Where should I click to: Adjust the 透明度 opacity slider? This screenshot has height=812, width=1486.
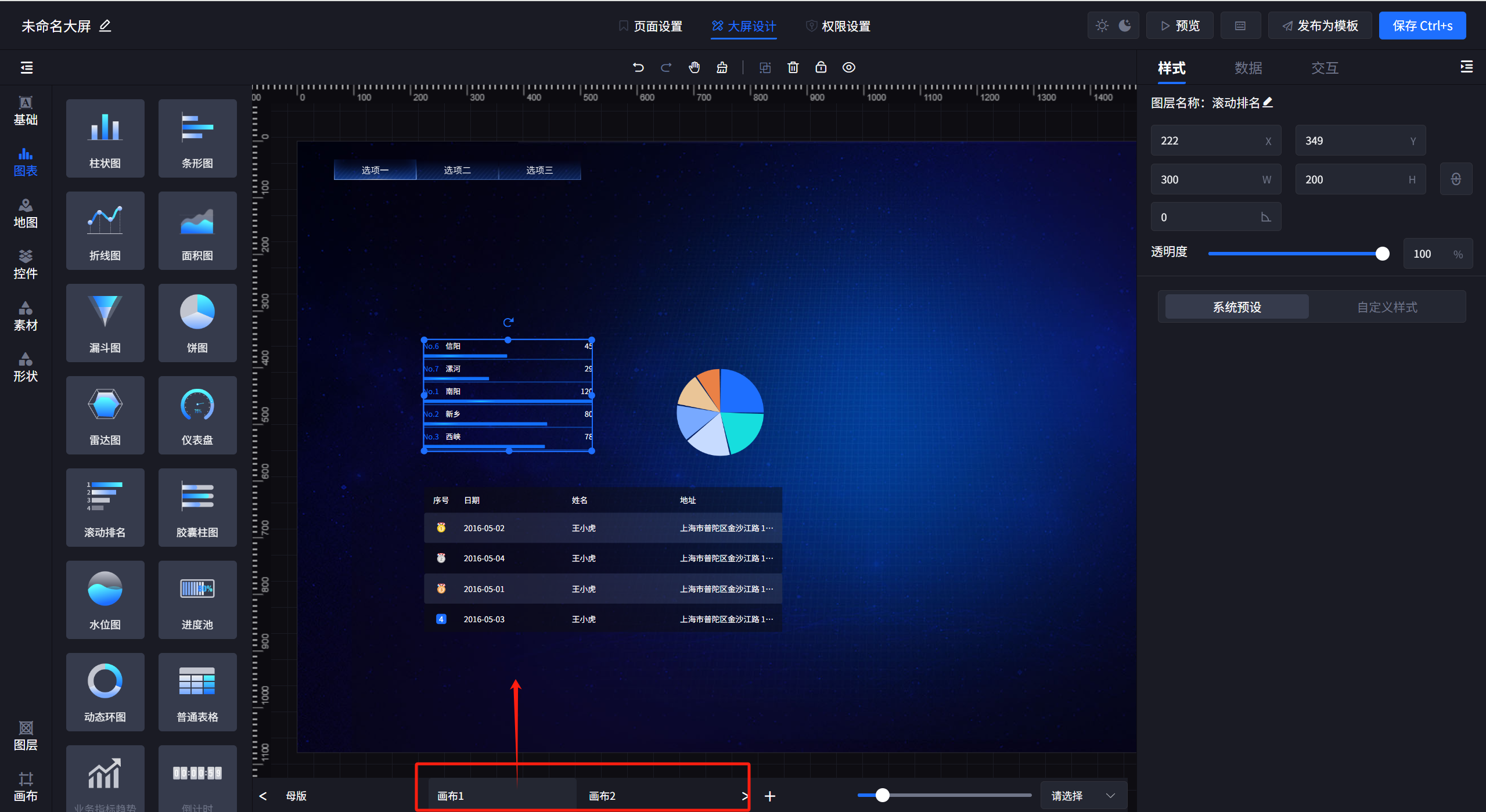pos(1382,254)
